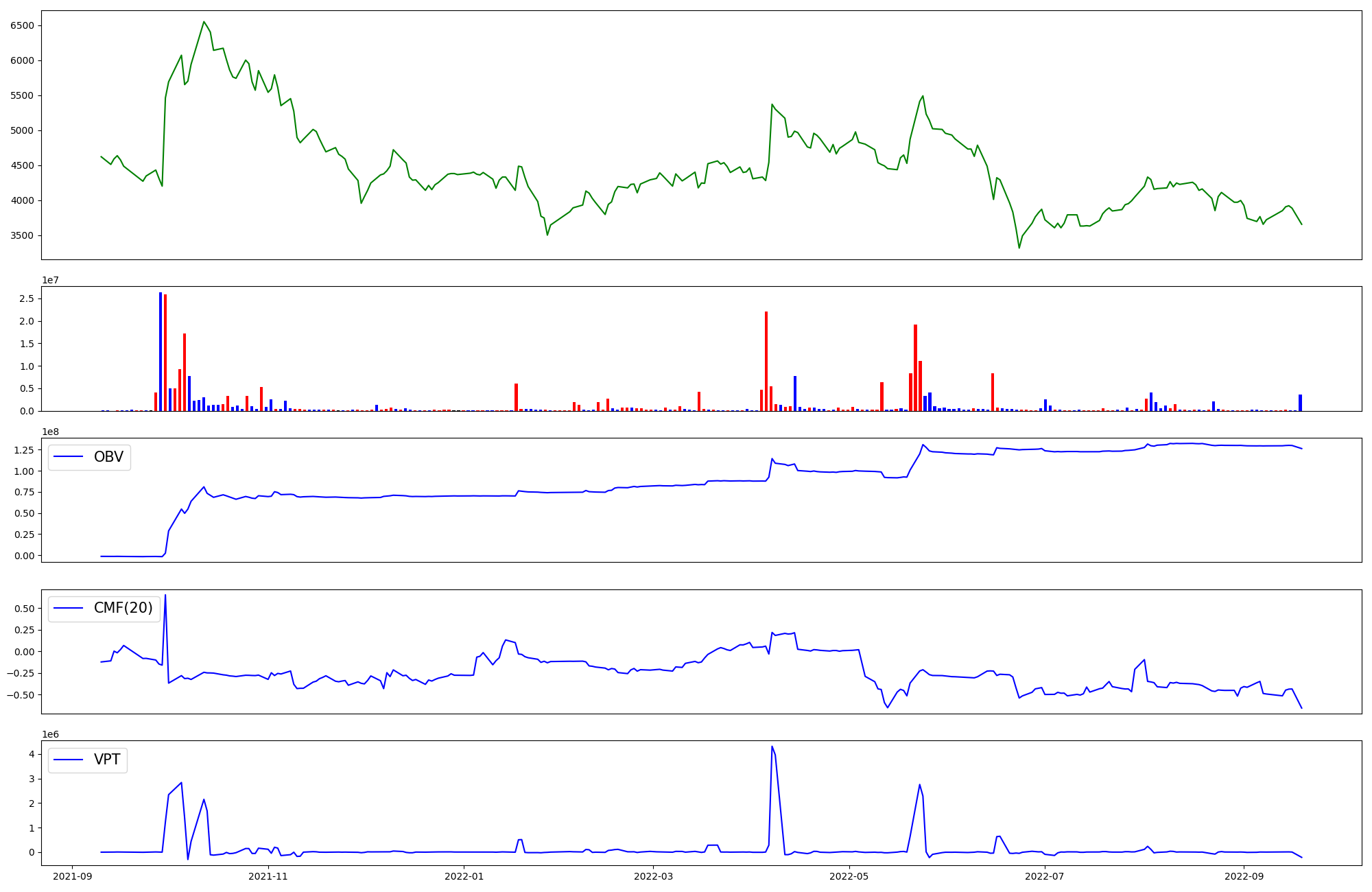Click the 3500 price axis tick label
This screenshot has width=1372, height=892.
pyautogui.click(x=23, y=235)
